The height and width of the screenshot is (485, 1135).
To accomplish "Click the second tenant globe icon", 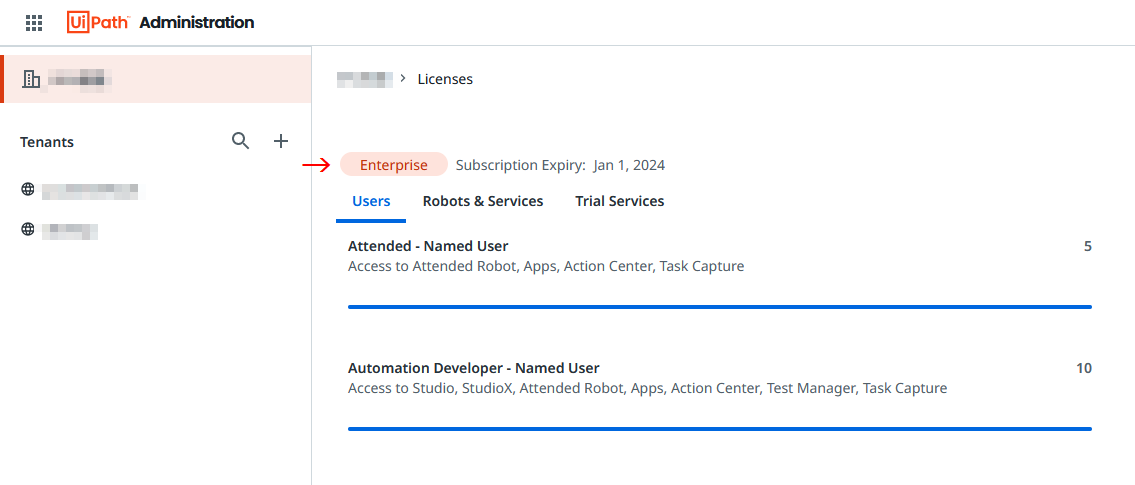I will [28, 229].
